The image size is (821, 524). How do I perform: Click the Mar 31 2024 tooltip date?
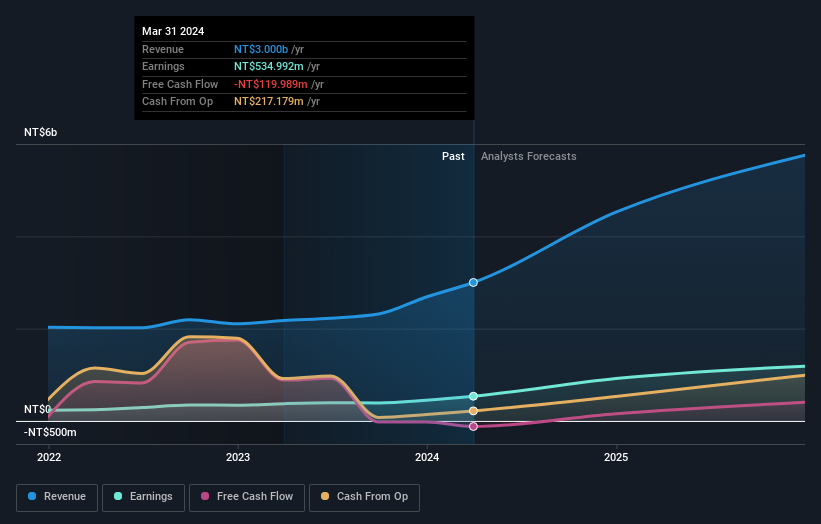click(173, 31)
